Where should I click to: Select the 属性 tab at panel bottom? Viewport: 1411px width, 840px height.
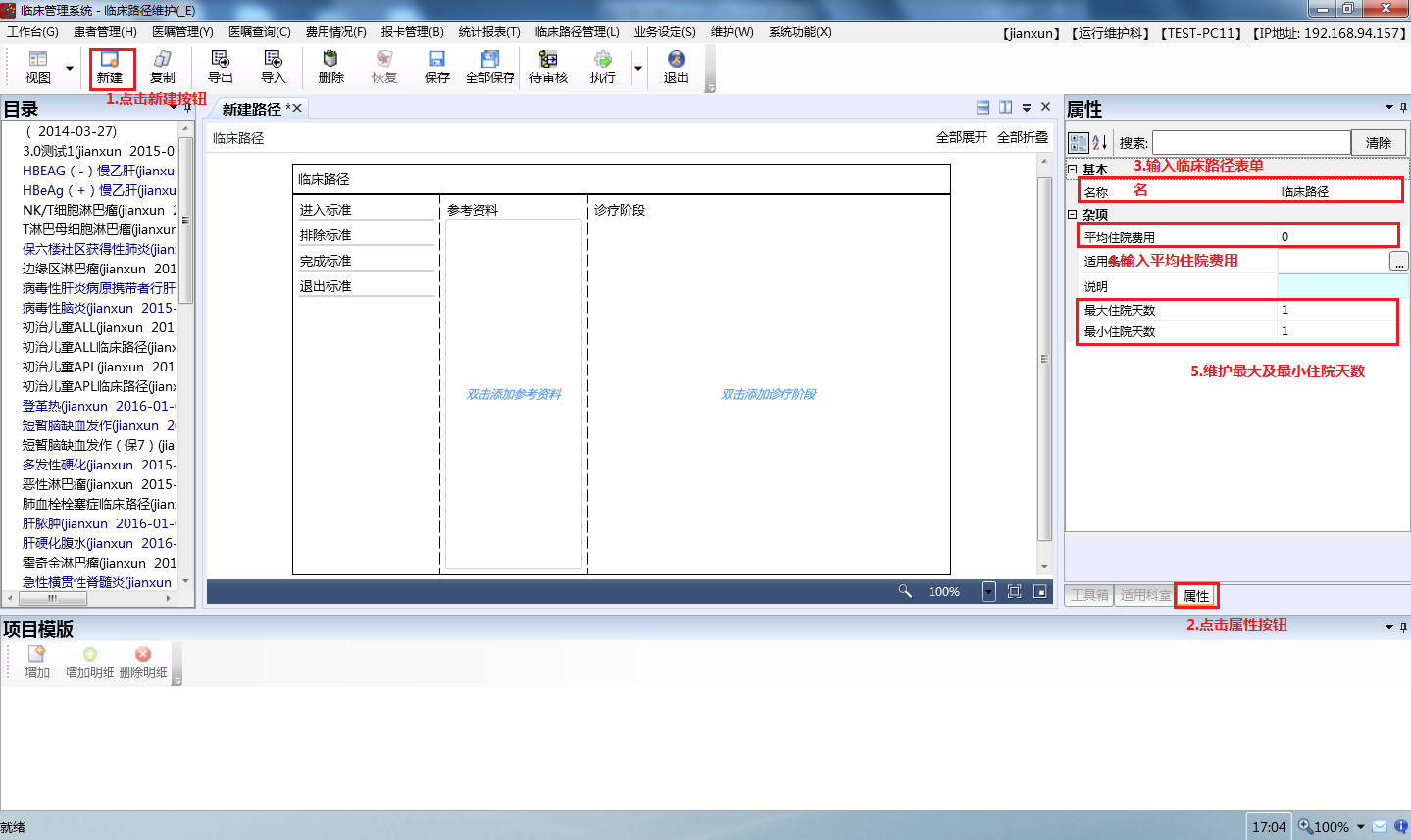coord(1196,595)
